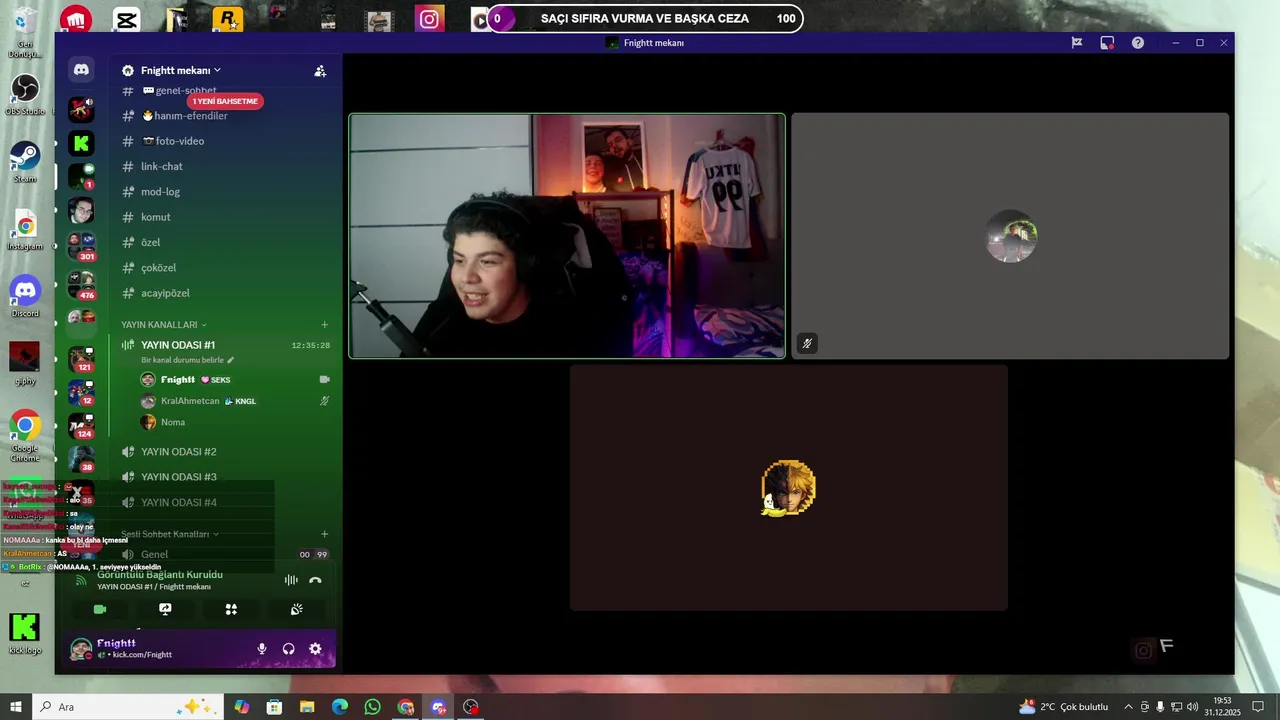Show hidden system tray icons
Viewport: 1280px width, 720px height.
coord(1128,707)
